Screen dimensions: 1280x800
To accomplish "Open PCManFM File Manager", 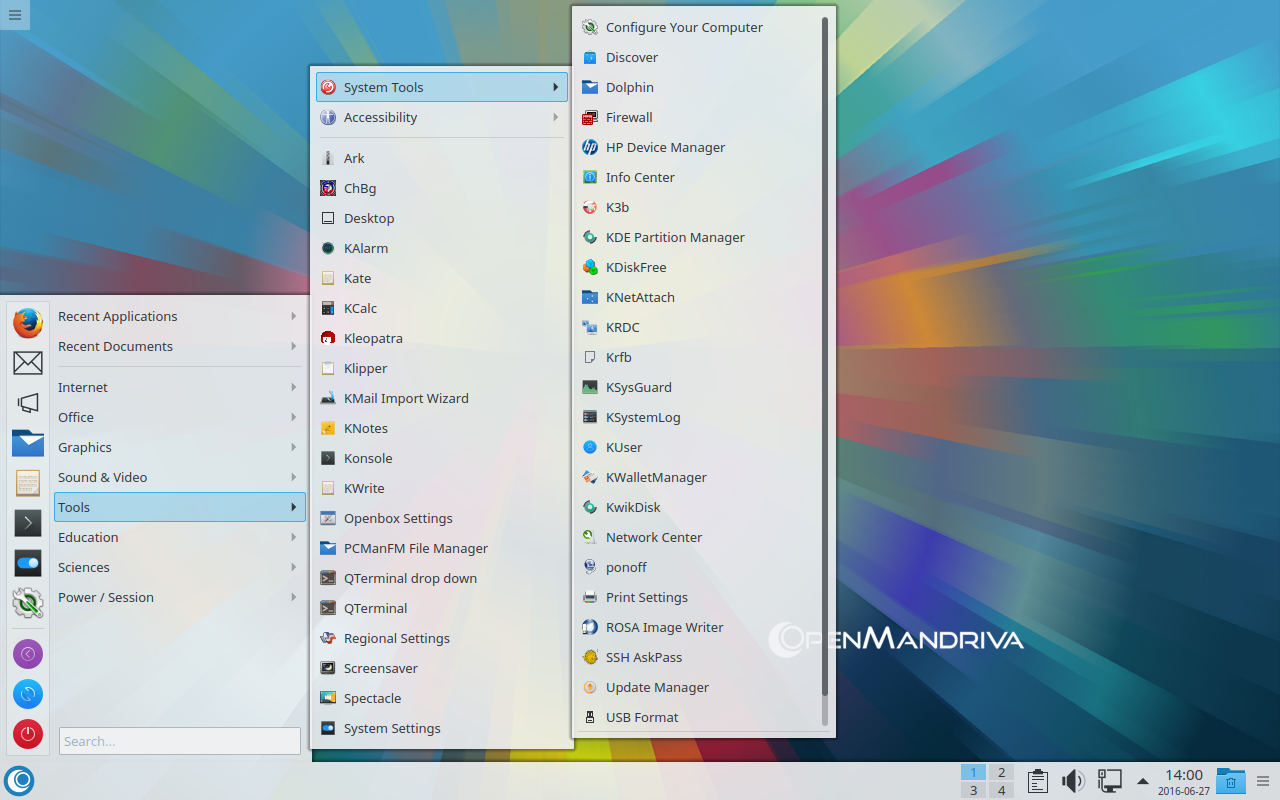I will (441, 548).
